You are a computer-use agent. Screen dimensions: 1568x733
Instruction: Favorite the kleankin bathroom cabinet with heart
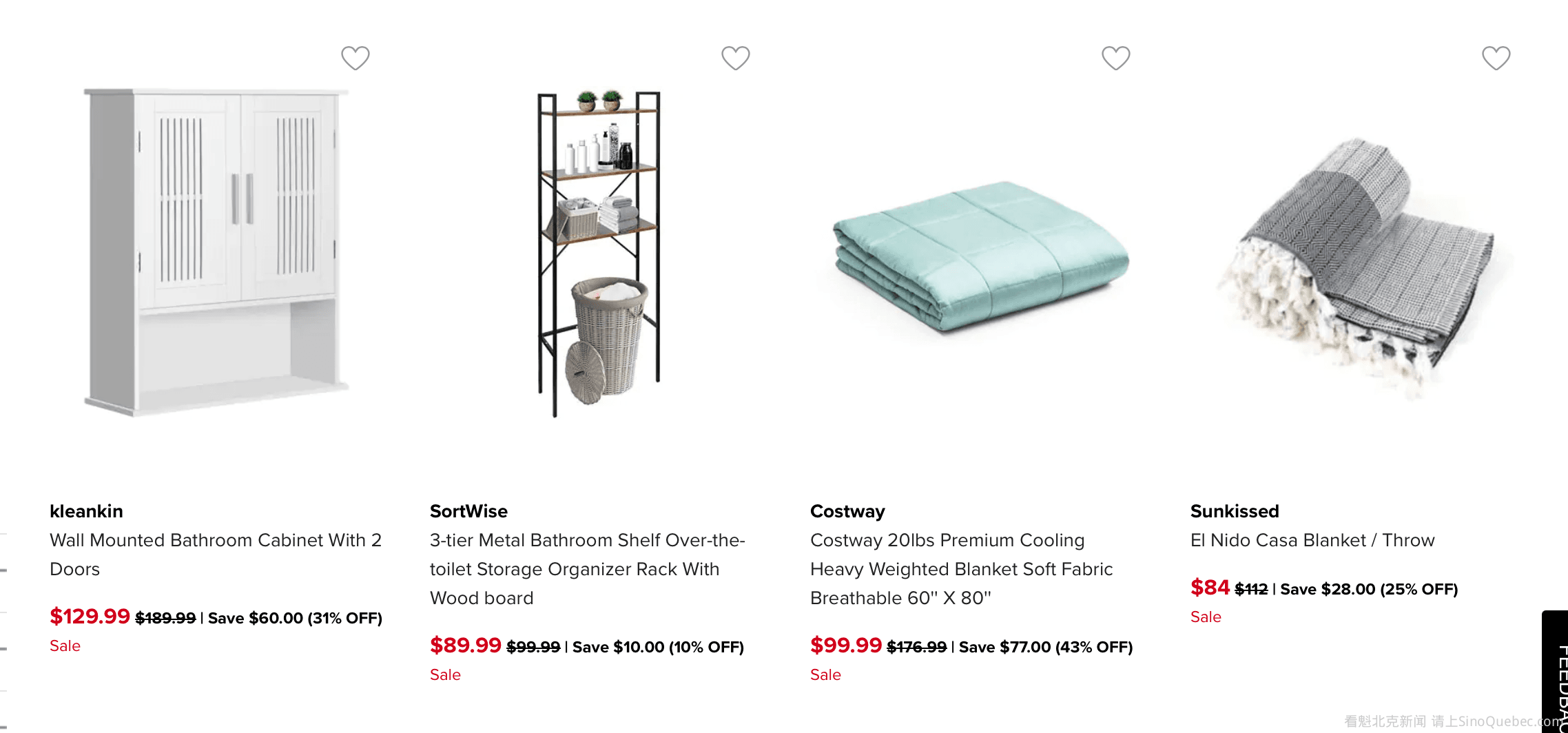(355, 58)
